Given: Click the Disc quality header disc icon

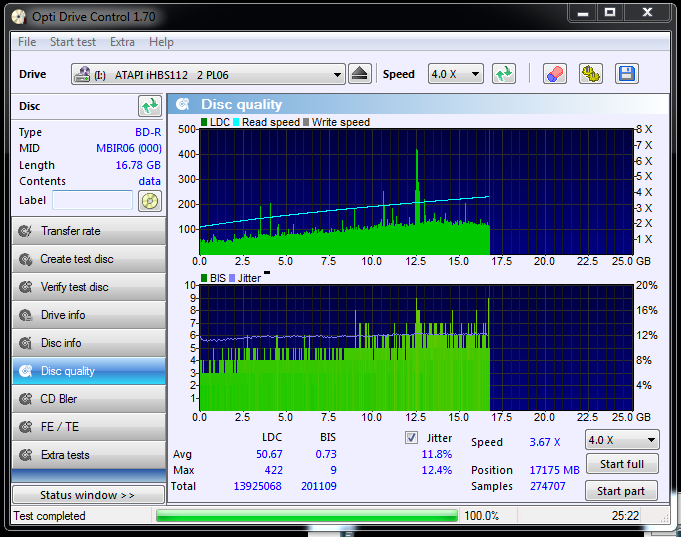Looking at the screenshot, I should [x=183, y=104].
